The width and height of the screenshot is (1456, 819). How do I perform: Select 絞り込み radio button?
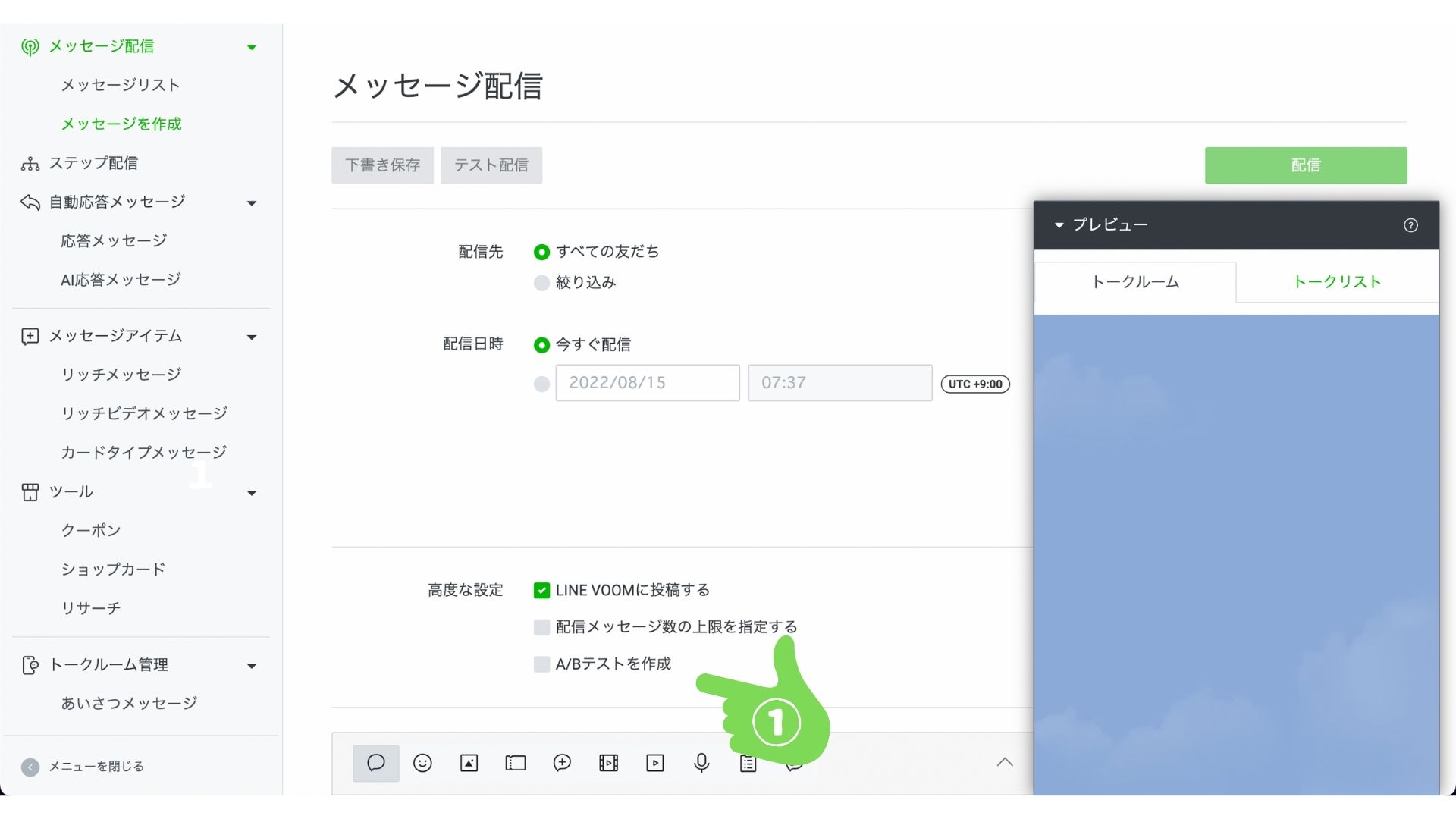click(541, 283)
